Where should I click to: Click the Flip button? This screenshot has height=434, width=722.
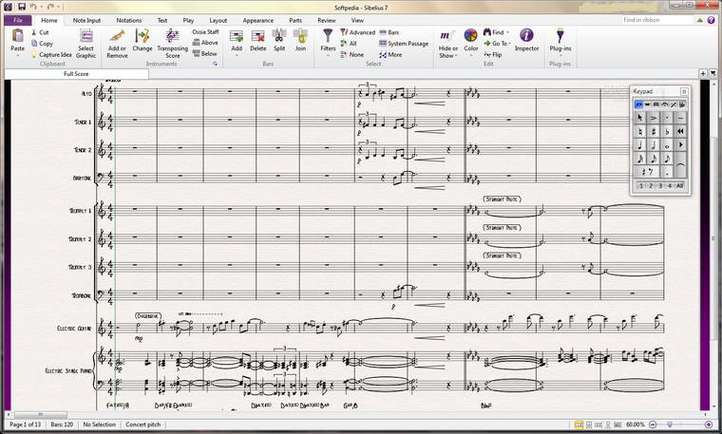(x=493, y=54)
